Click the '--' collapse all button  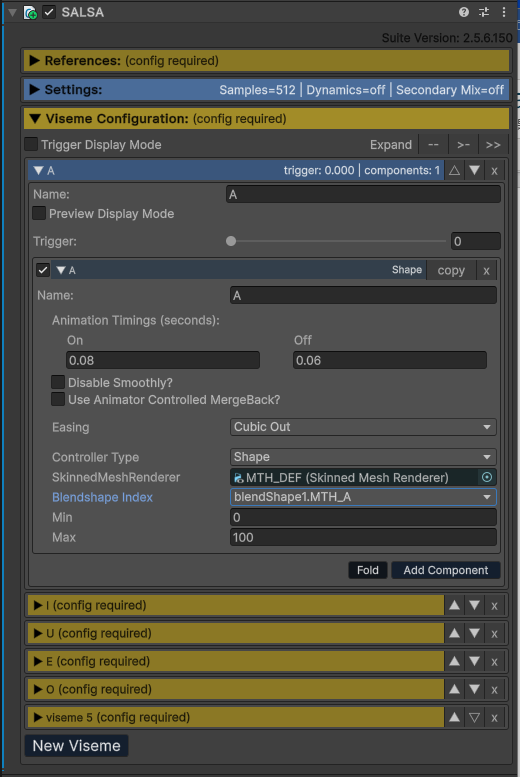433,145
